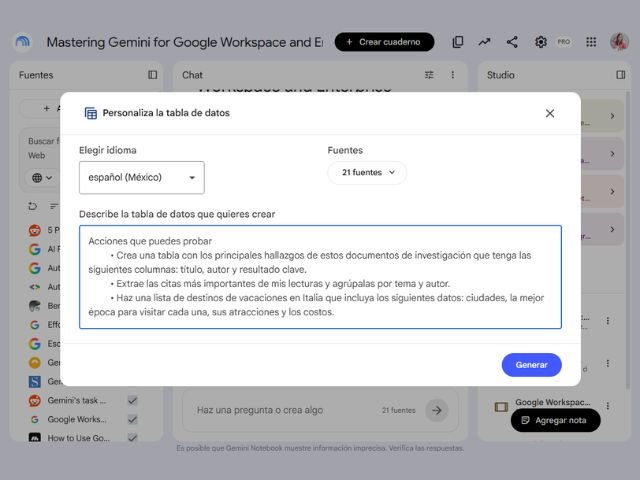
Task: Click the user profile avatar
Action: pos(619,42)
